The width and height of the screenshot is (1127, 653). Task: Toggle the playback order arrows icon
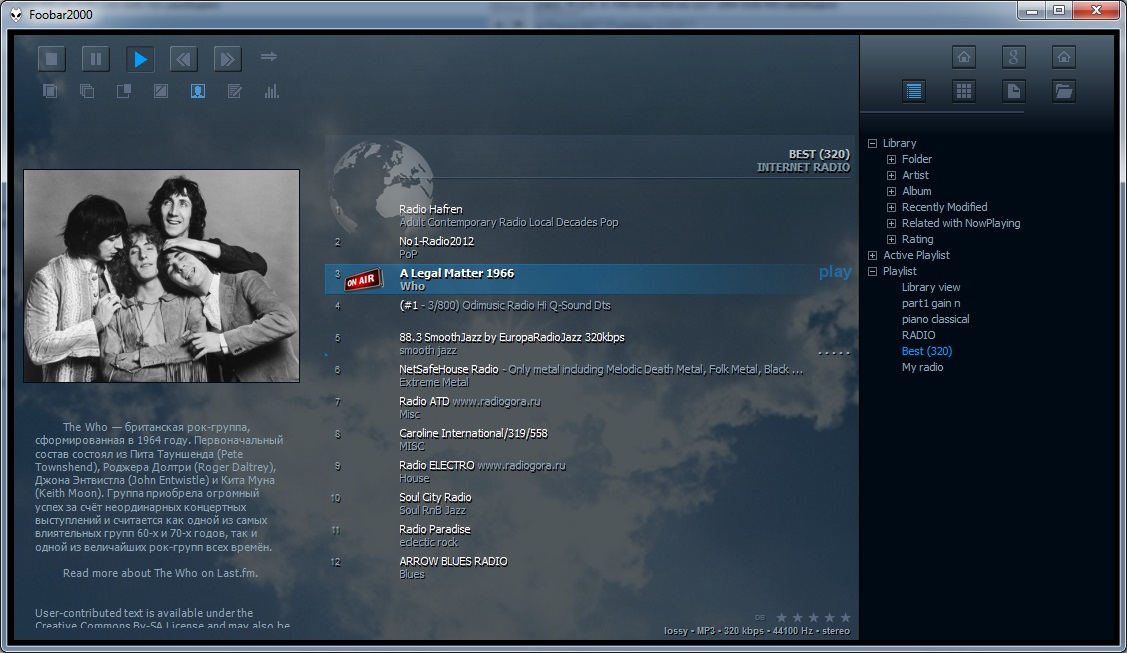point(268,57)
